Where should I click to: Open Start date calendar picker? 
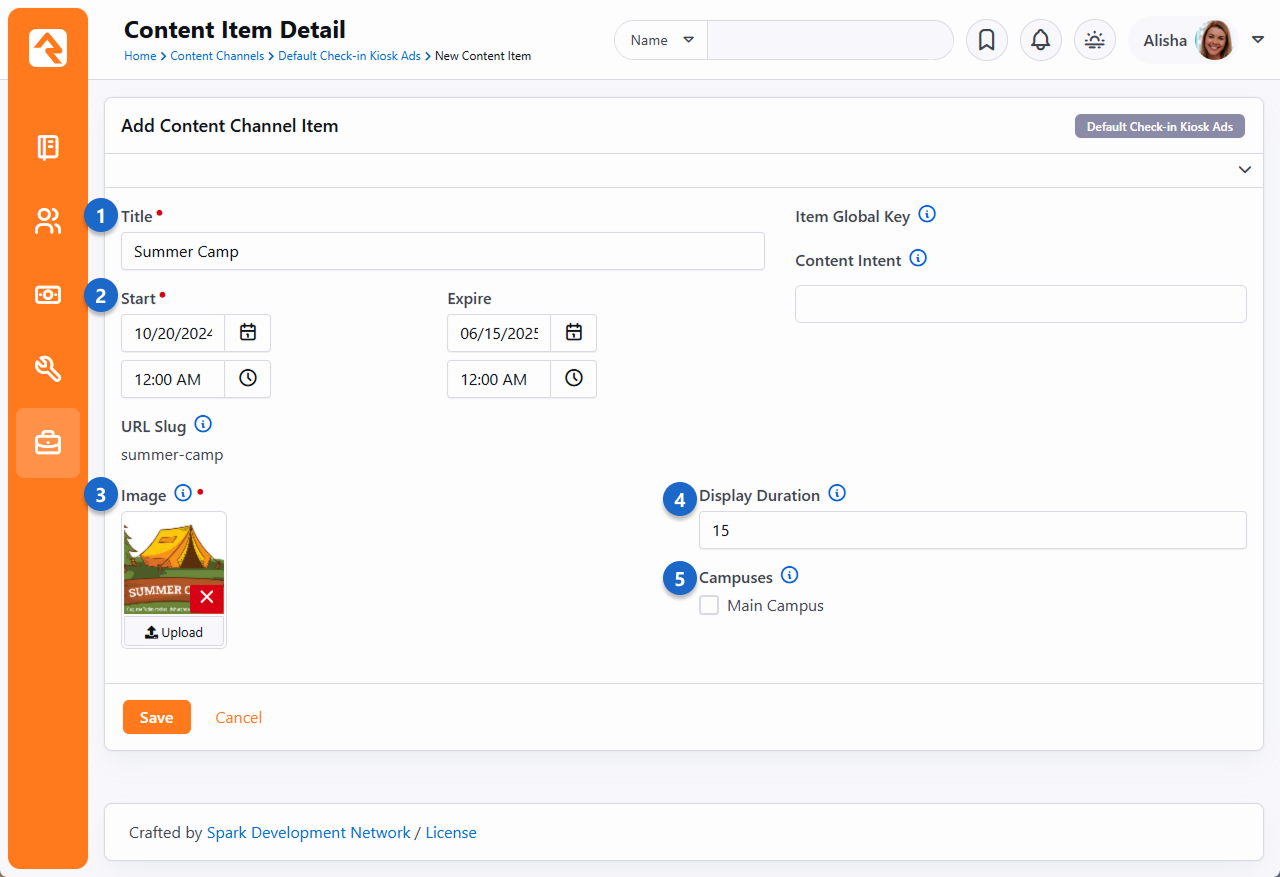(x=248, y=333)
